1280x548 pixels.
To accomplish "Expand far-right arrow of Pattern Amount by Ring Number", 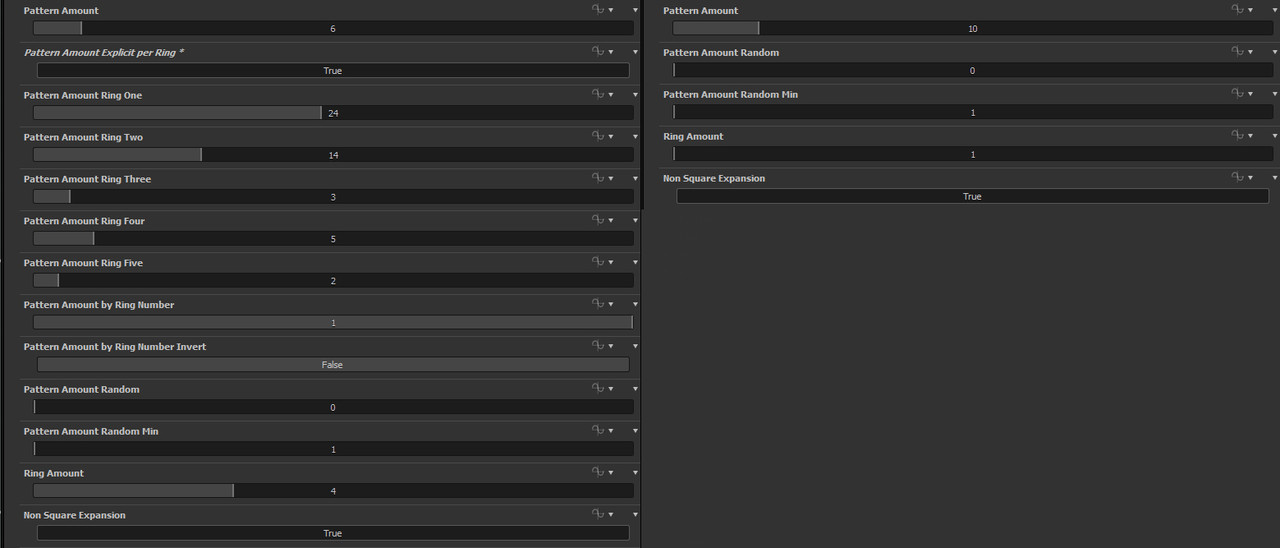I will pos(635,304).
